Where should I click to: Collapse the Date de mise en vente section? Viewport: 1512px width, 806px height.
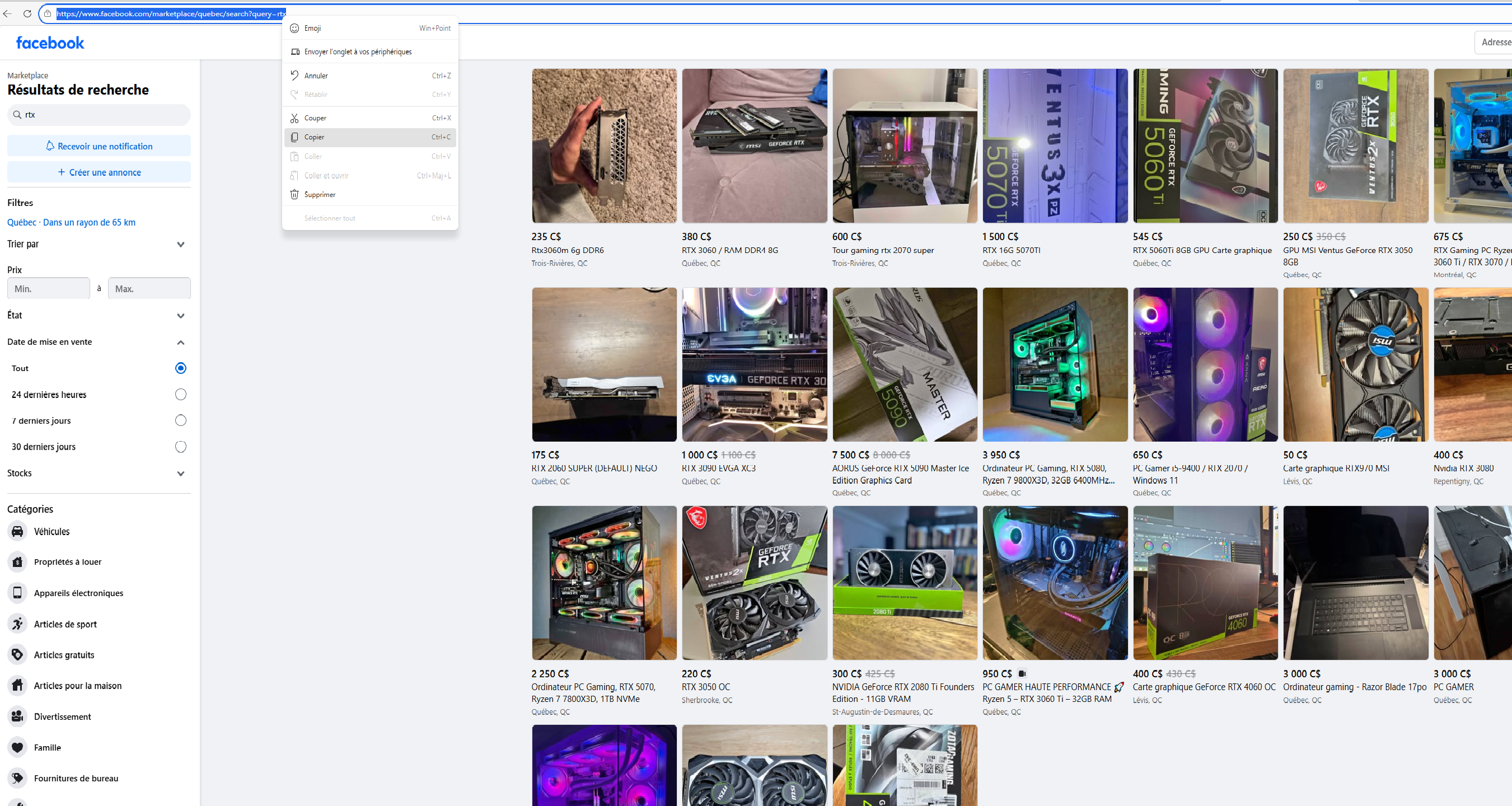tap(180, 342)
